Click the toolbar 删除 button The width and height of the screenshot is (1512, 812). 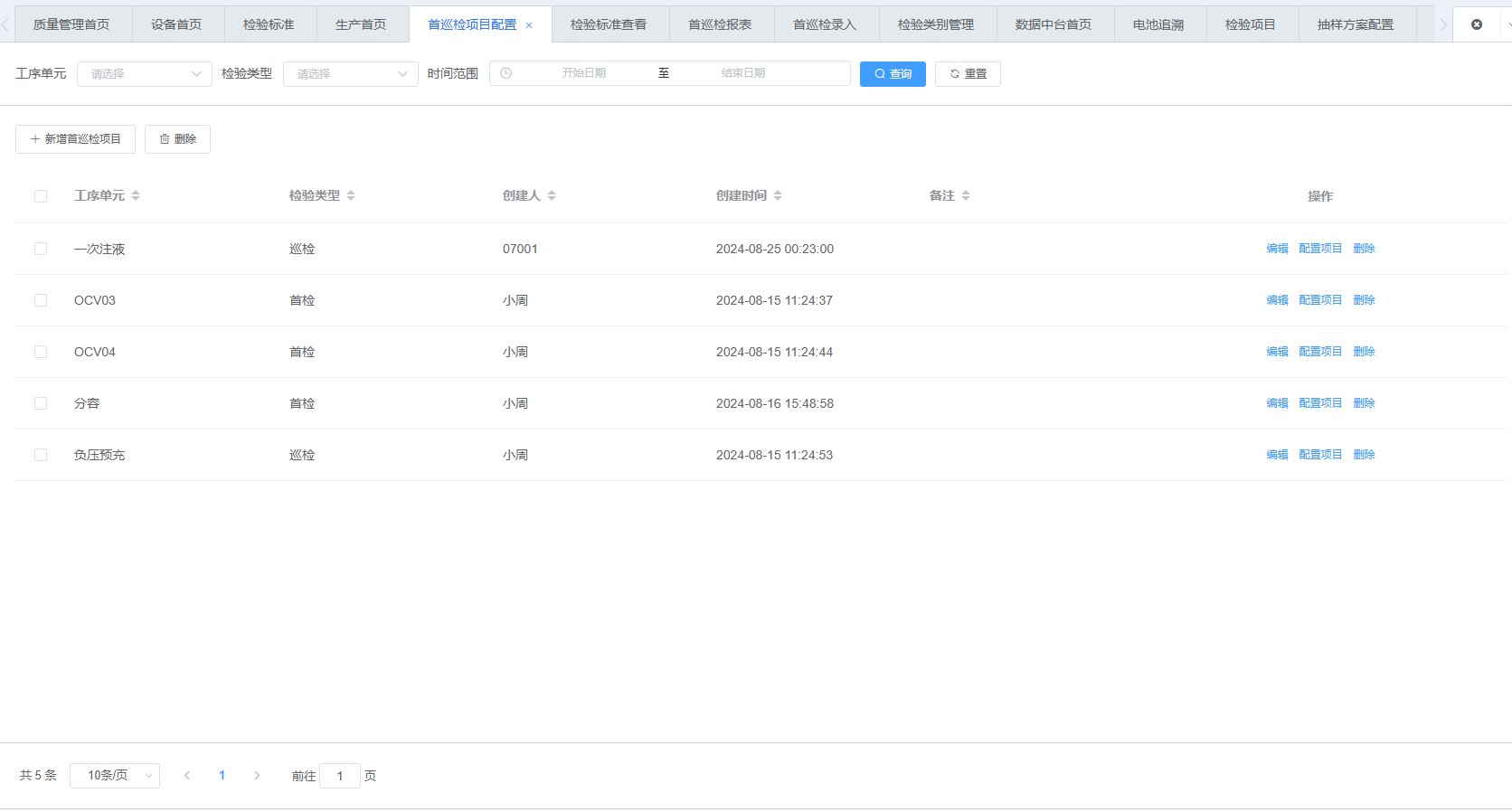(x=177, y=139)
